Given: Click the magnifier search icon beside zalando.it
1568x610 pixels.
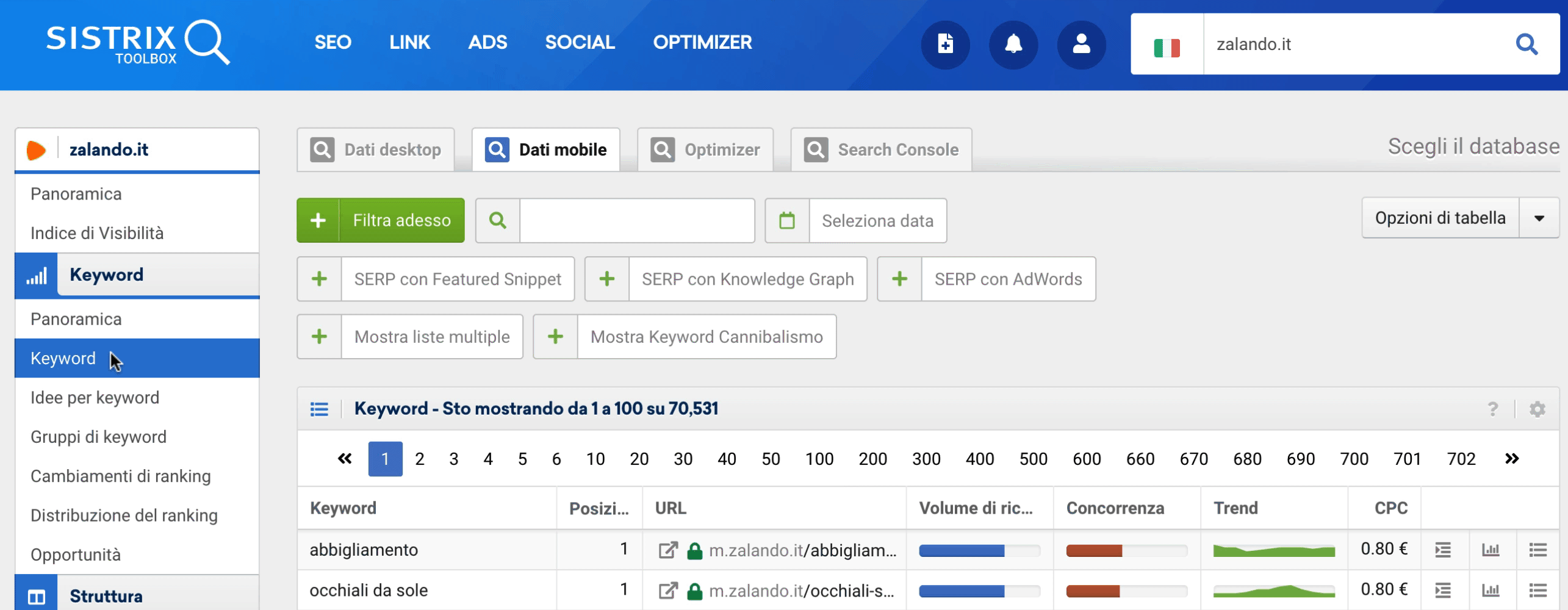Looking at the screenshot, I should (x=1527, y=44).
